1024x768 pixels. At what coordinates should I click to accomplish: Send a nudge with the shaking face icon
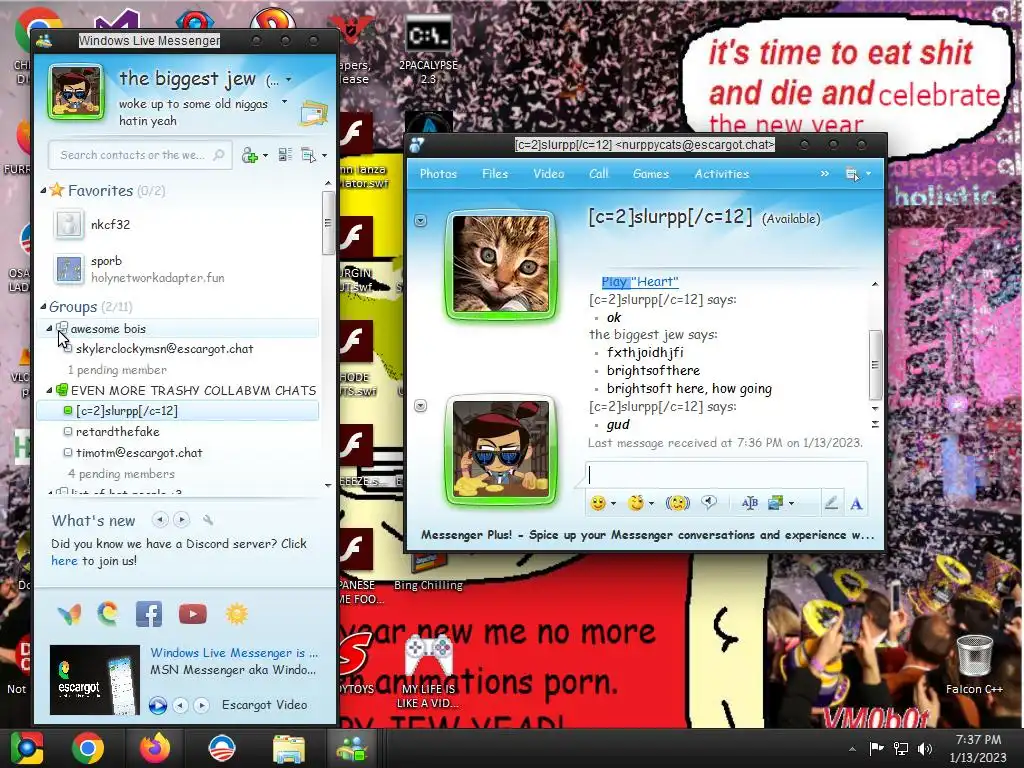coord(677,503)
